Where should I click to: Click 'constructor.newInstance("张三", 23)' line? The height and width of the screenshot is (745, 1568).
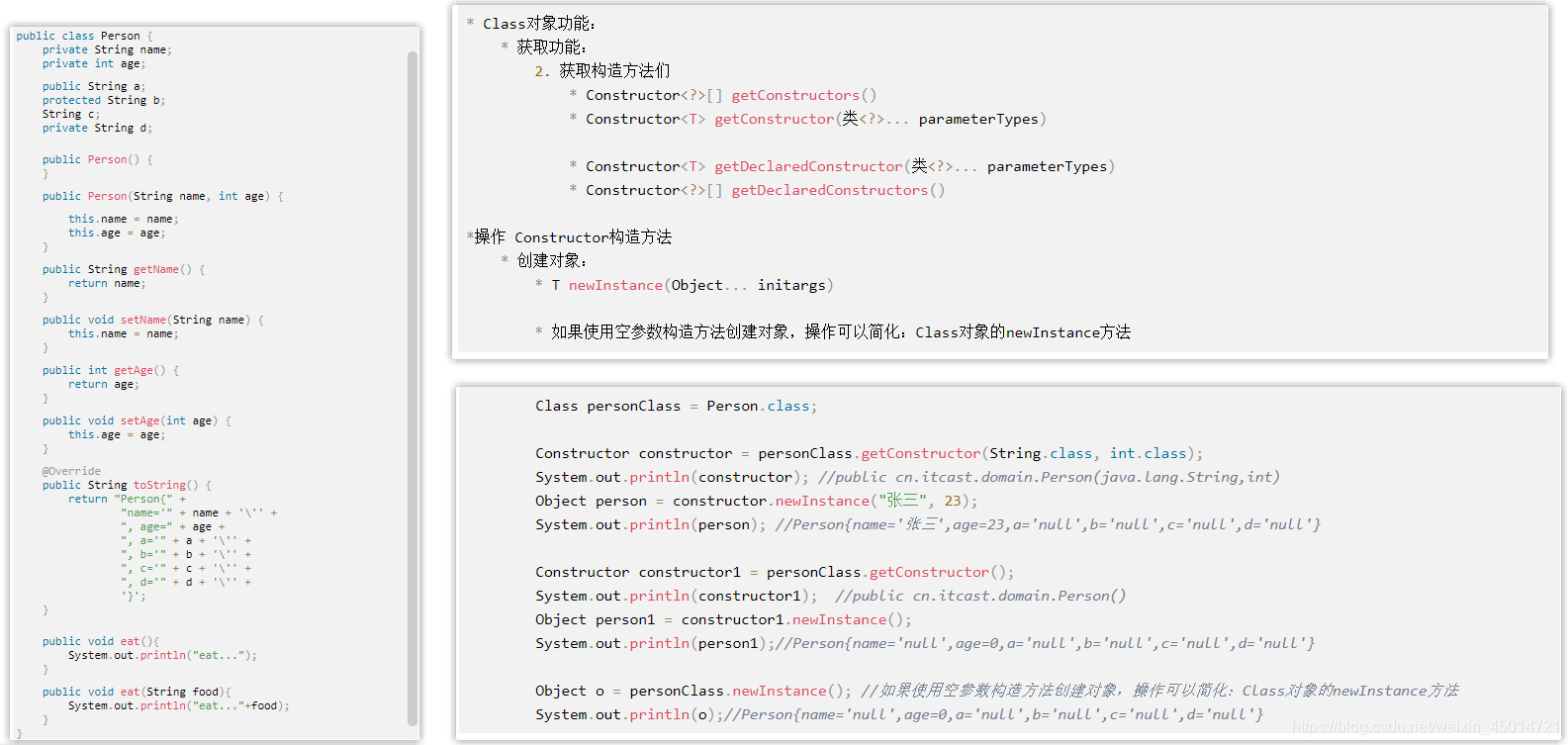[x=757, y=501]
